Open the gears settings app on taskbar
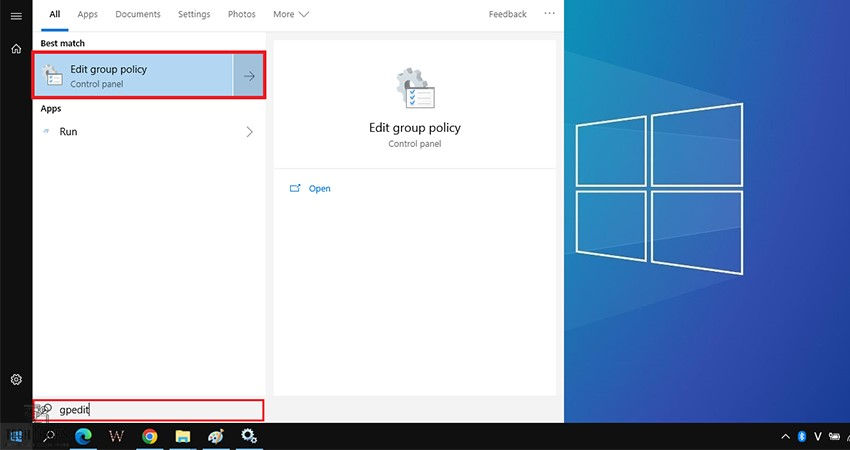The height and width of the screenshot is (450, 850). [249, 436]
